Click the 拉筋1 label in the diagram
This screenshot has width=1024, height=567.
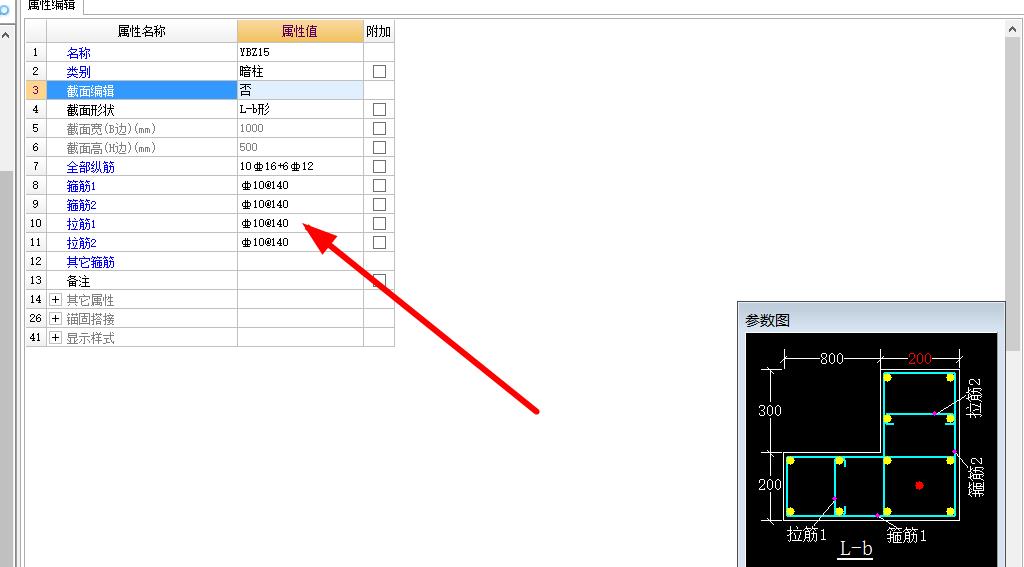[807, 534]
